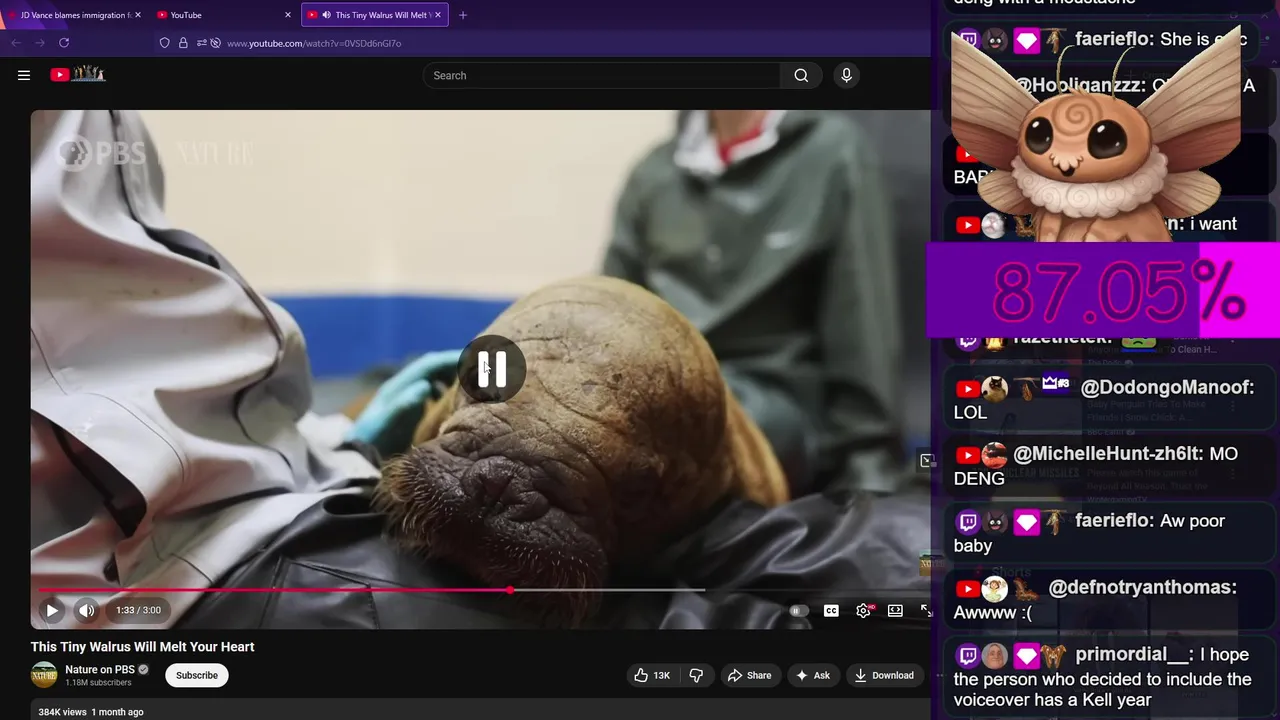Mute the walrus tab via its speaker icon
The image size is (1280, 720).
[326, 15]
